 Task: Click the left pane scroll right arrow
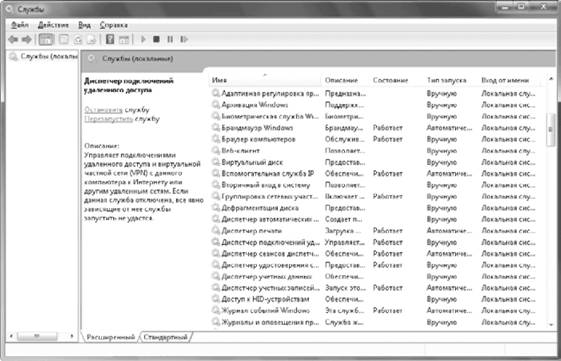click(72, 336)
